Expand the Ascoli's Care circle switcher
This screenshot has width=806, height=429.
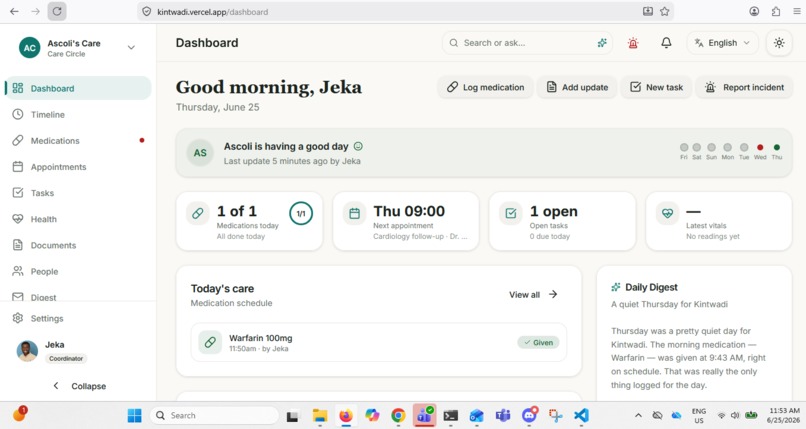pos(131,47)
